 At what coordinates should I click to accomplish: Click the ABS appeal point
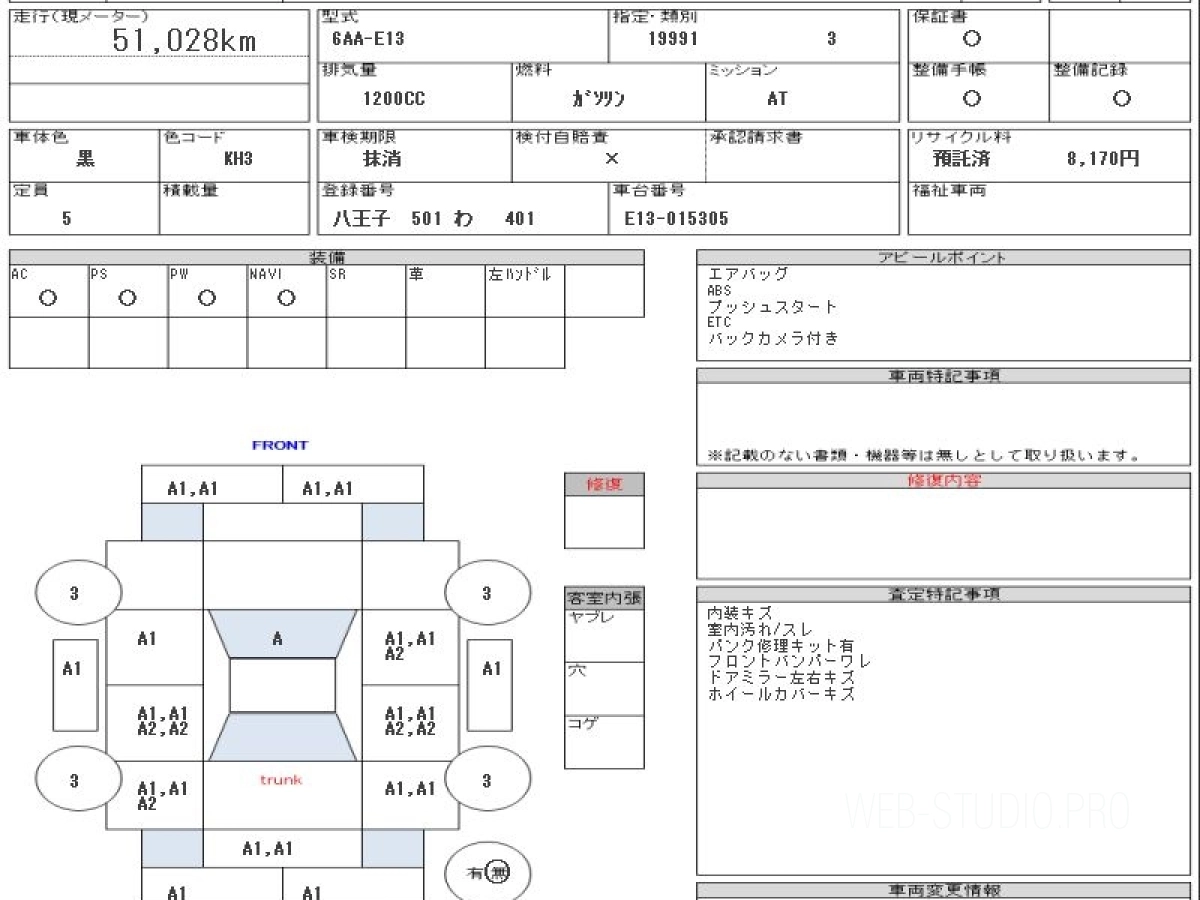click(x=719, y=290)
